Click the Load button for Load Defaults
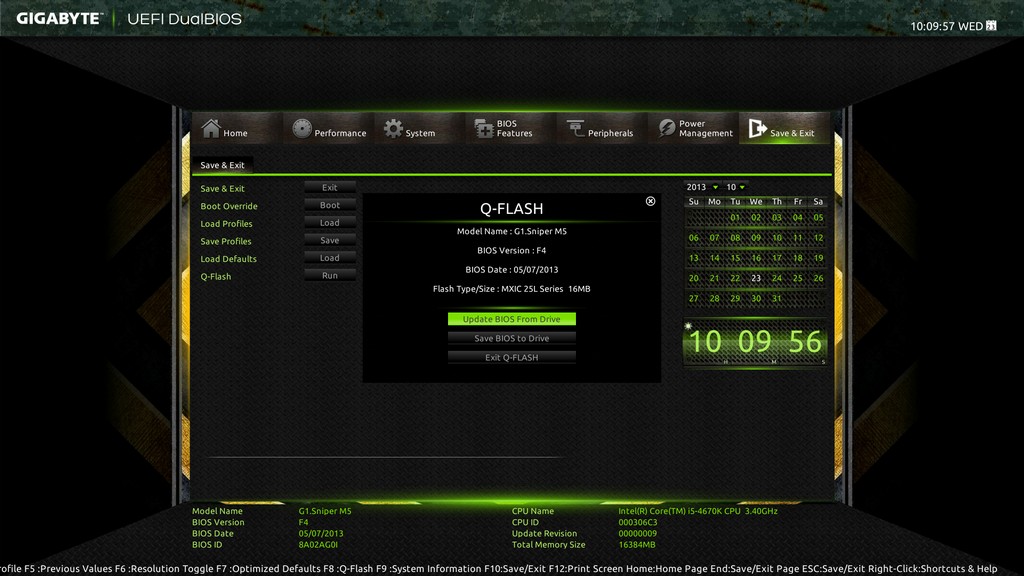This screenshot has height=576, width=1024. [330, 258]
